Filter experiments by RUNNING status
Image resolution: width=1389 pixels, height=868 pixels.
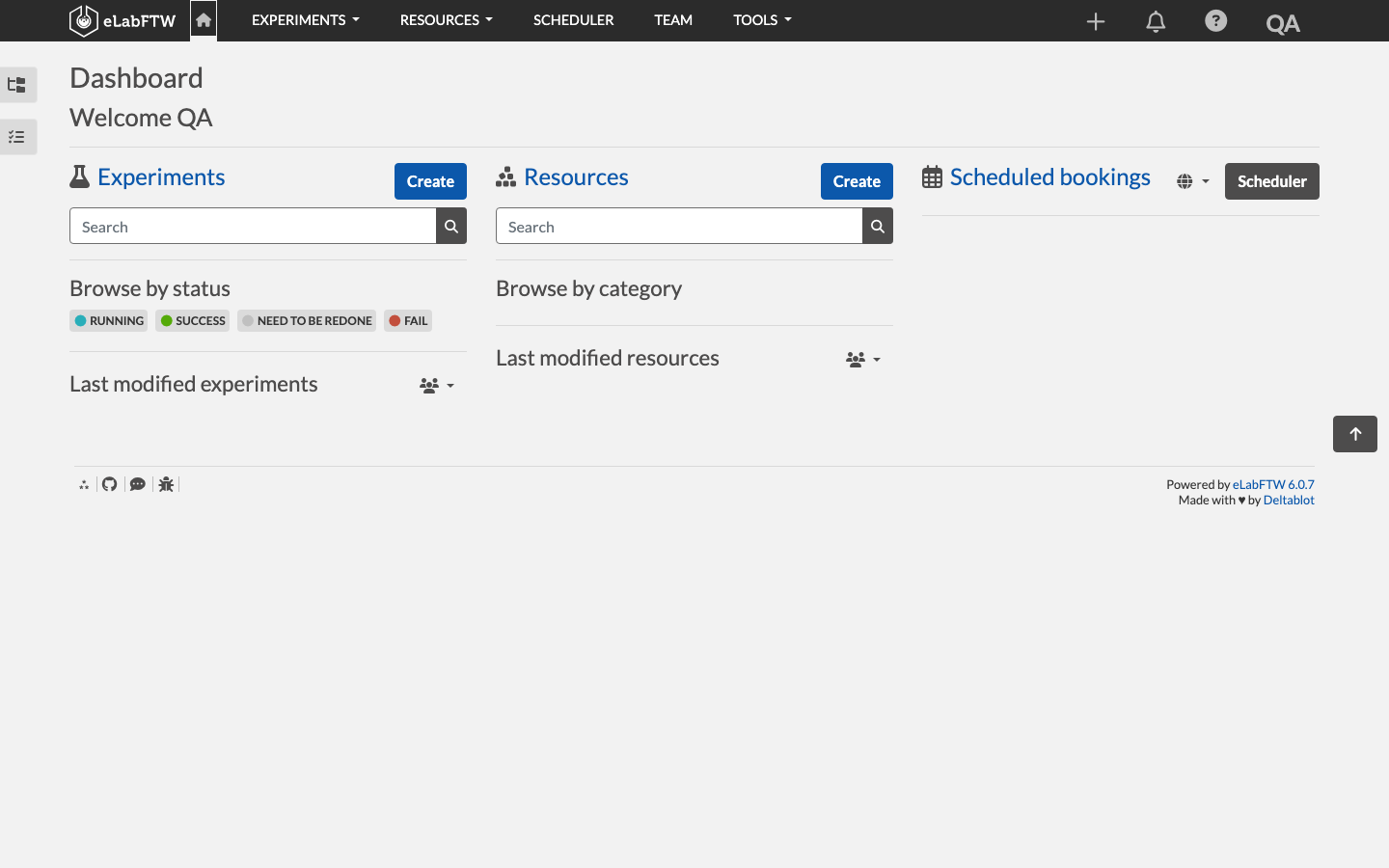pos(109,320)
